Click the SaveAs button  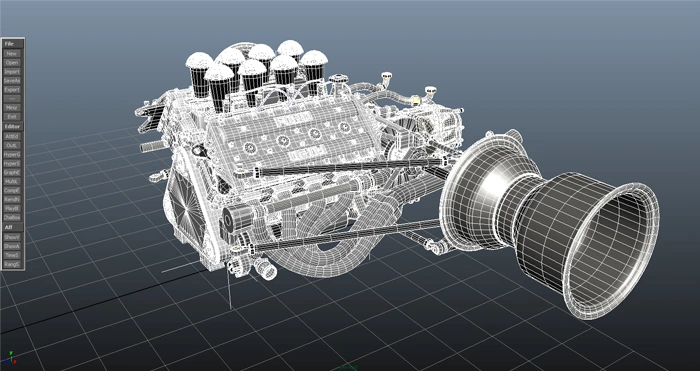coord(12,81)
